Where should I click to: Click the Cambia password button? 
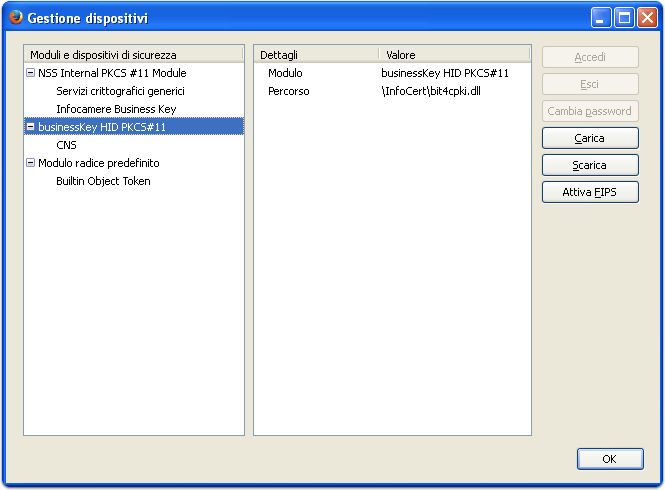point(590,111)
